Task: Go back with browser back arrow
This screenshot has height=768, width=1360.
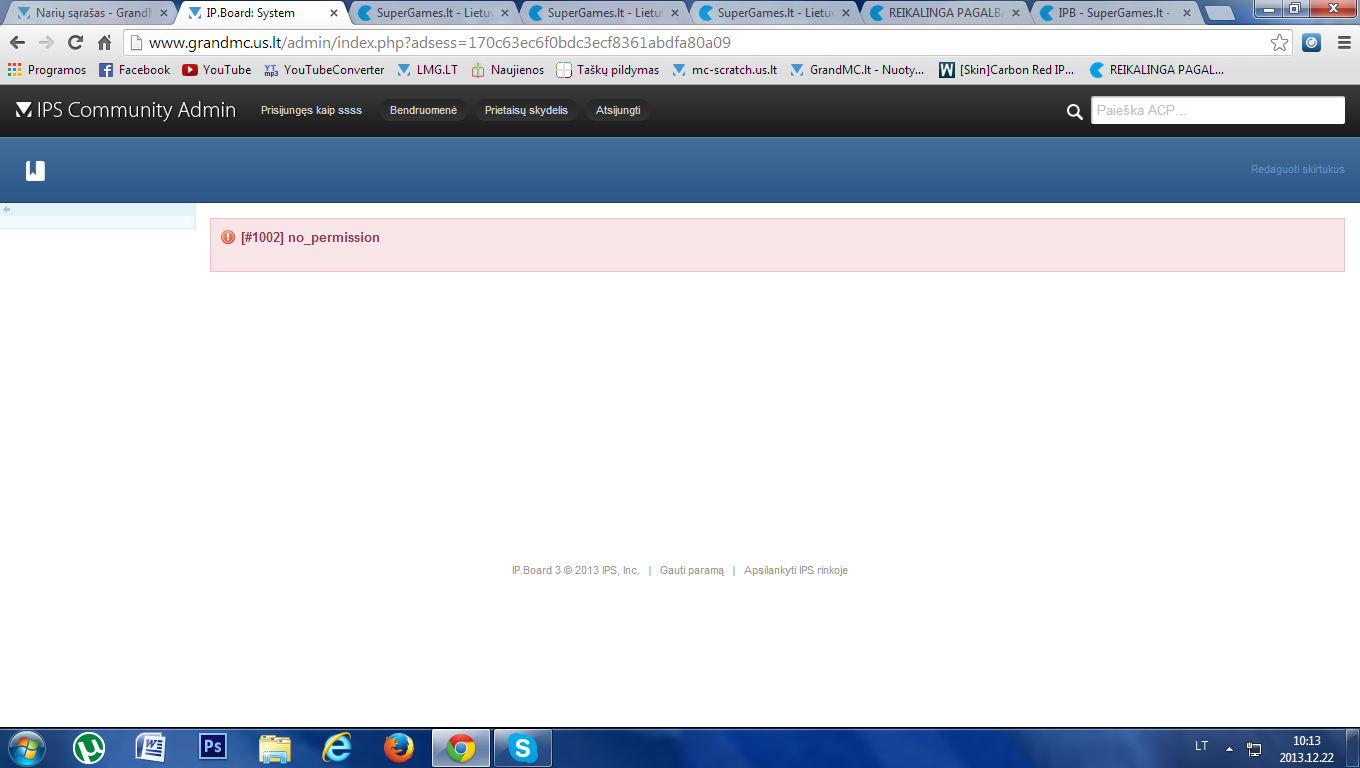Action: [x=17, y=43]
